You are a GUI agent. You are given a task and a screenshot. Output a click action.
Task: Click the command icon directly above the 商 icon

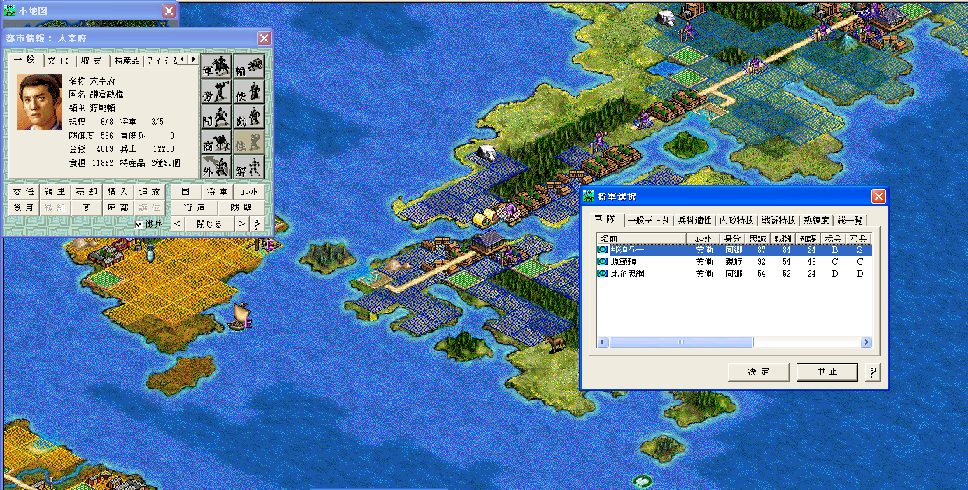tap(217, 117)
